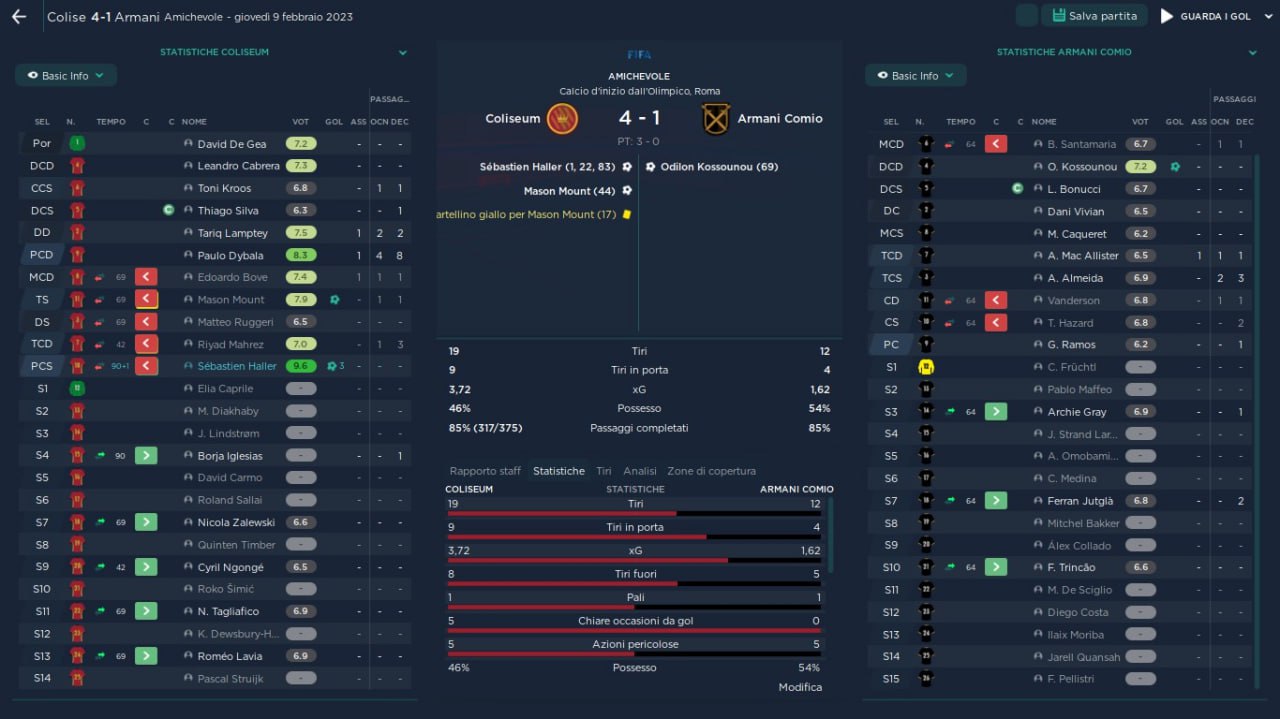Go back with the top-left arrow
The image size is (1280, 719).
[18, 16]
